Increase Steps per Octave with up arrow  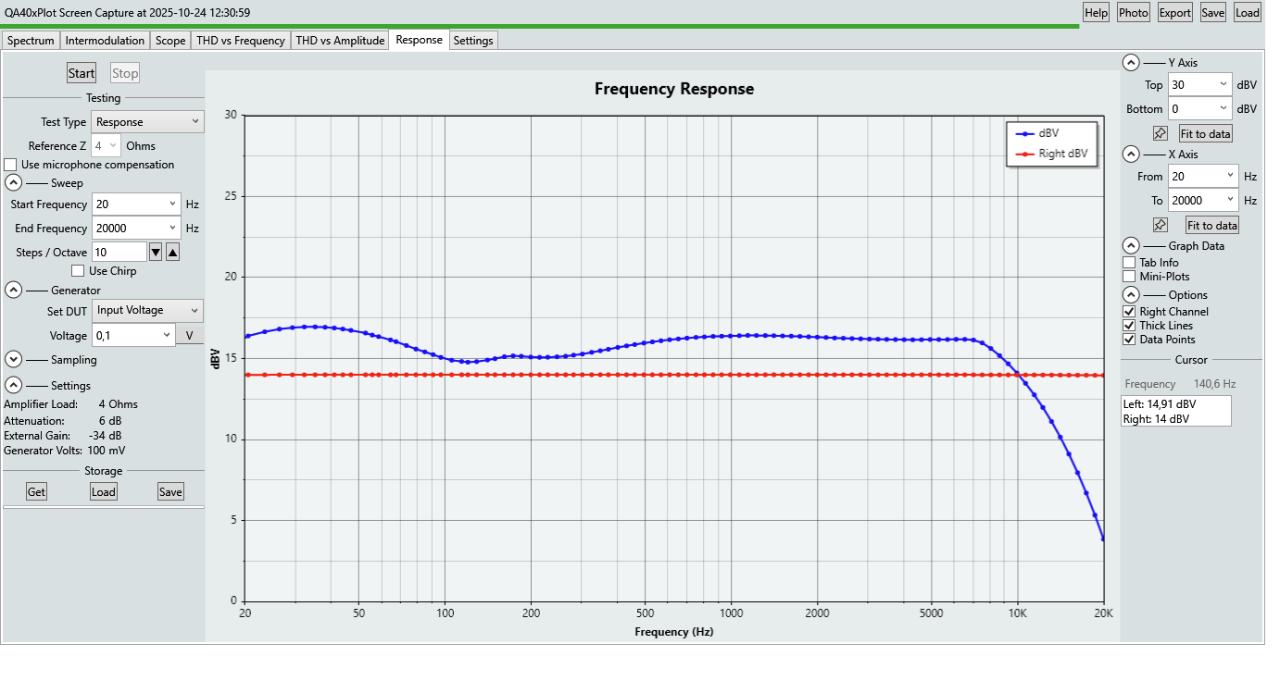point(172,252)
